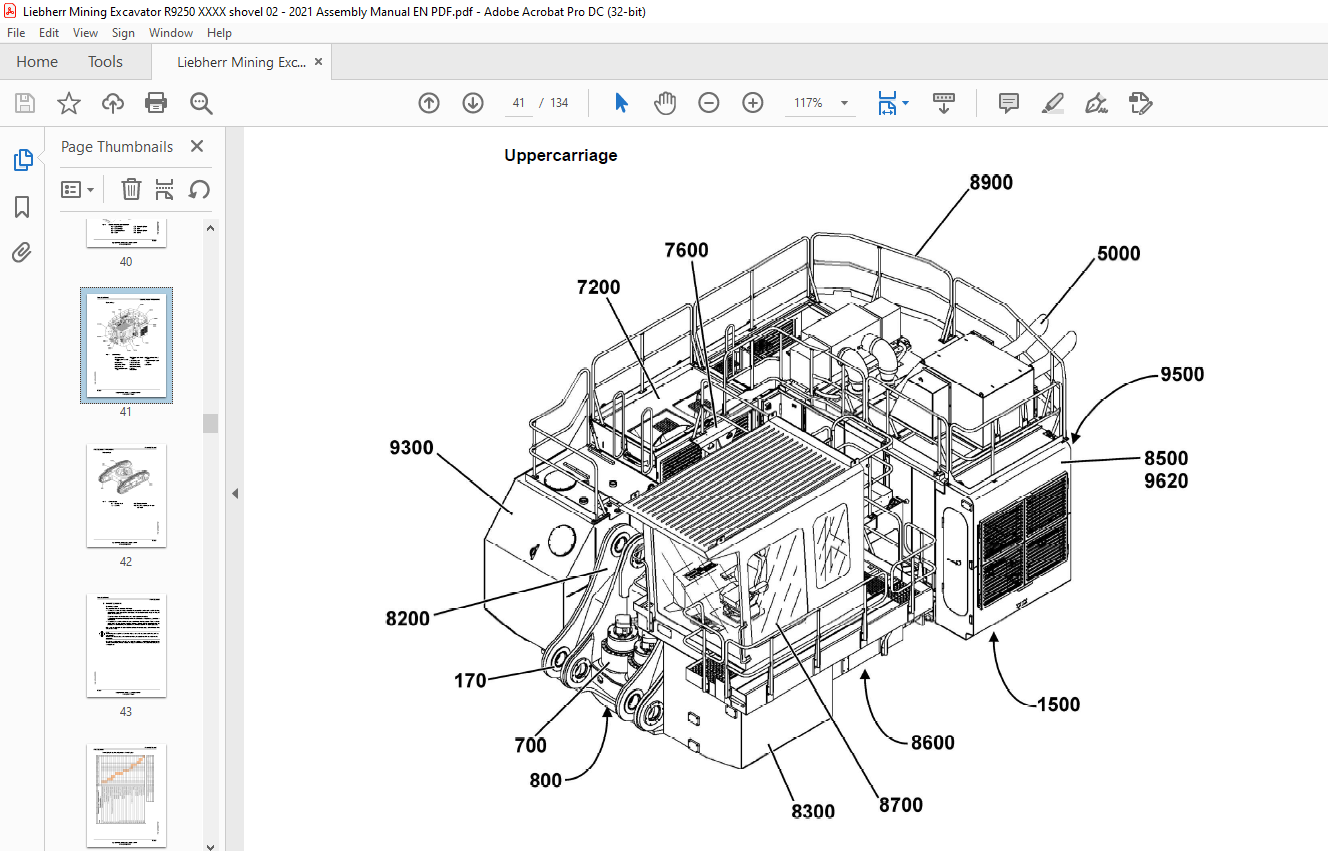This screenshot has width=1328, height=851.
Task: Open thumbnail options dropdown menu
Action: coord(78,189)
